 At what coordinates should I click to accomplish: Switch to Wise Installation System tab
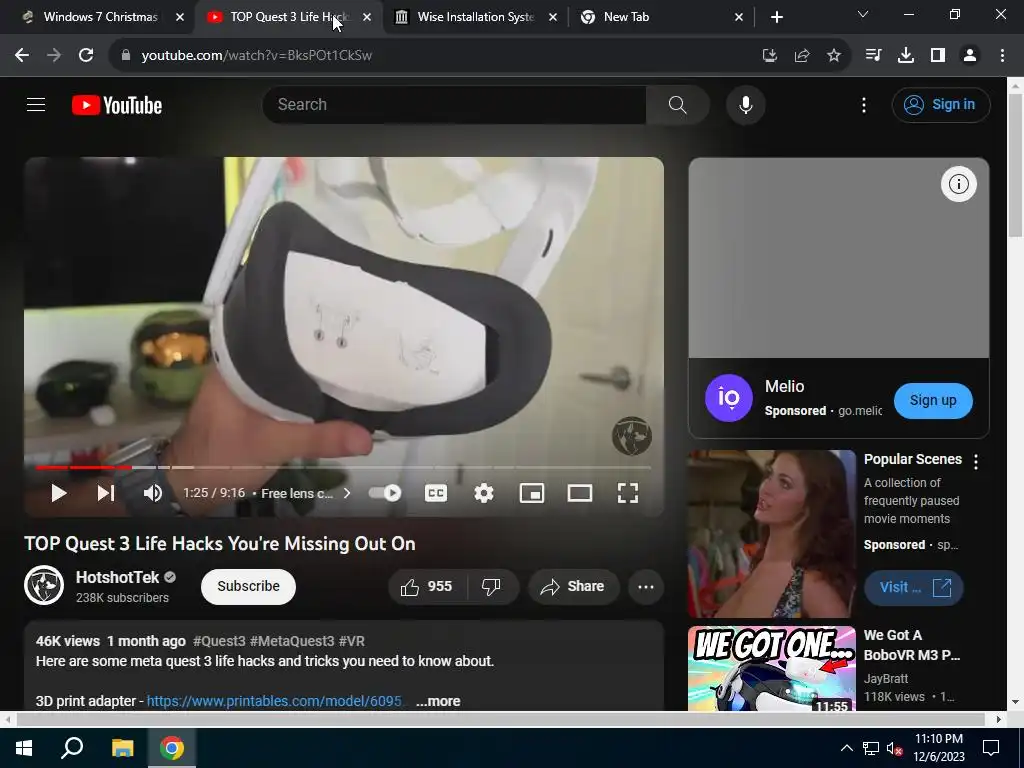click(475, 17)
